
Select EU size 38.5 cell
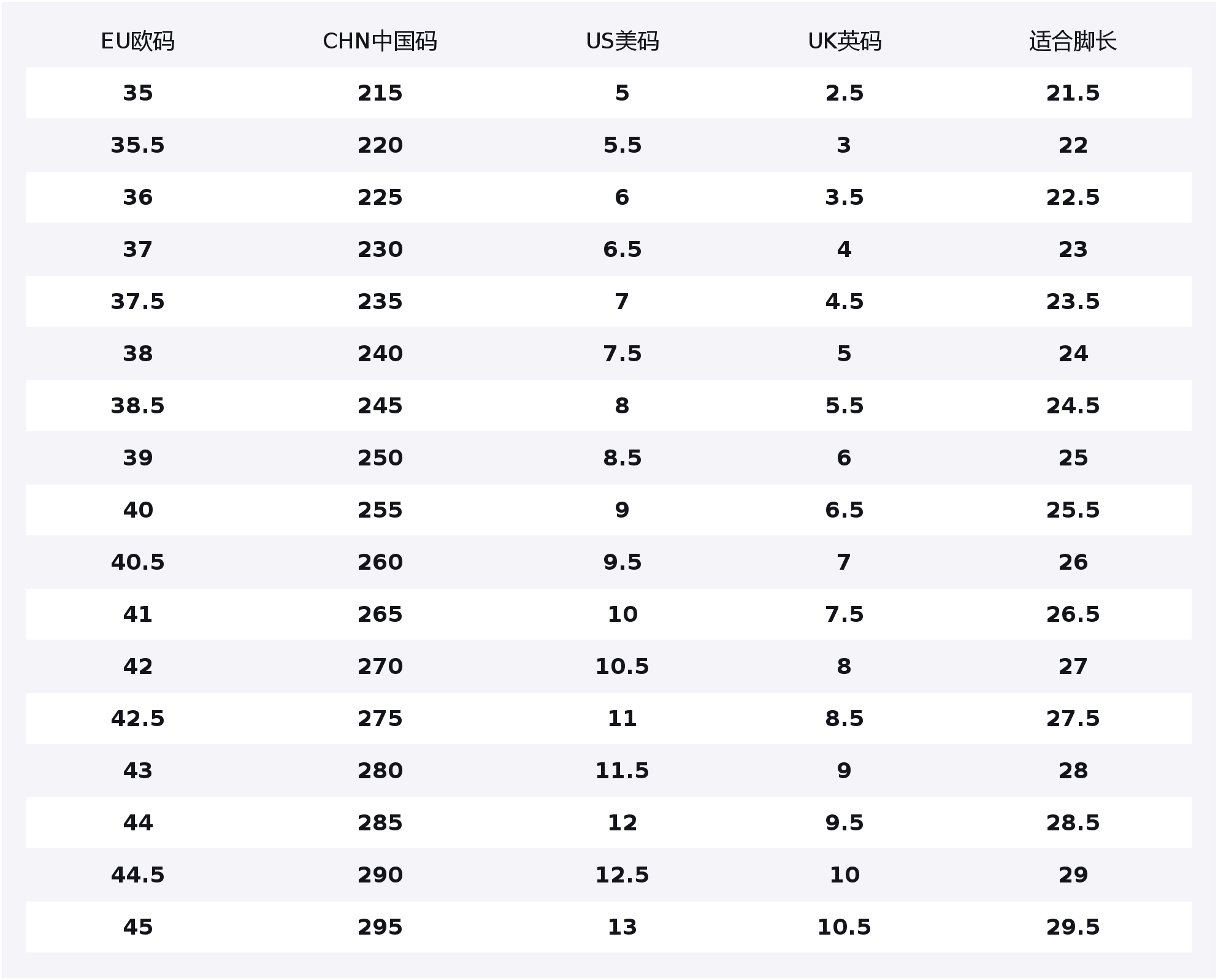(137, 406)
